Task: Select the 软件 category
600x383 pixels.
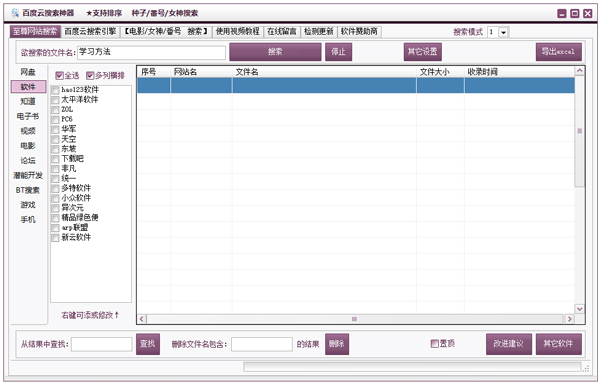Action: point(28,87)
